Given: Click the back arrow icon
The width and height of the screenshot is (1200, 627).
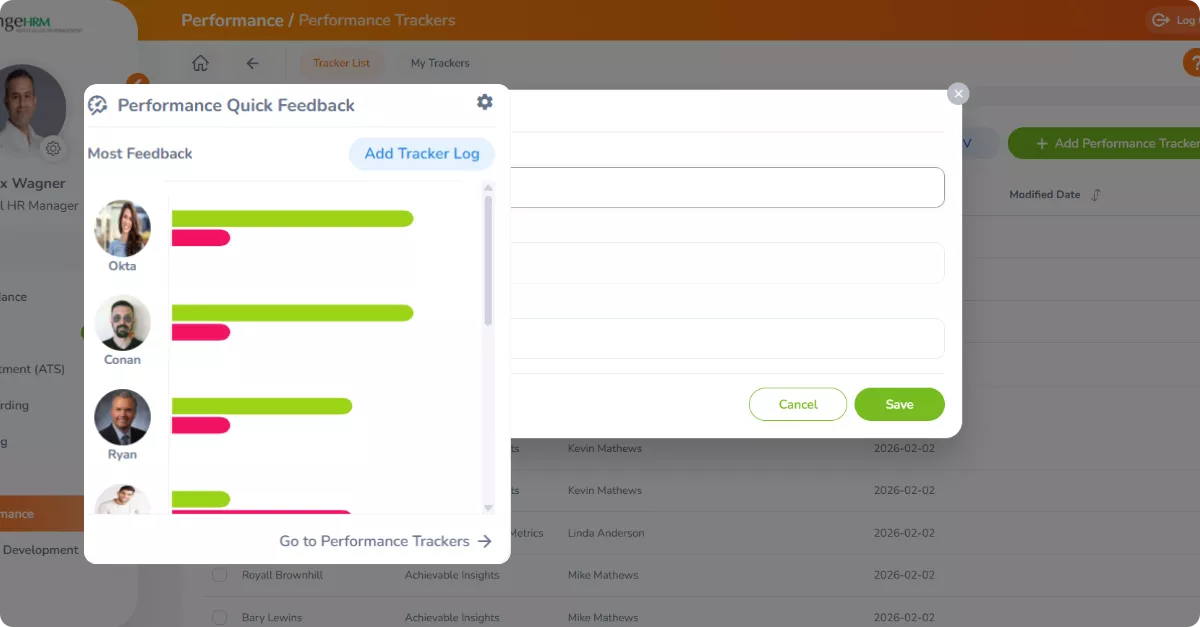Looking at the screenshot, I should click(x=252, y=63).
